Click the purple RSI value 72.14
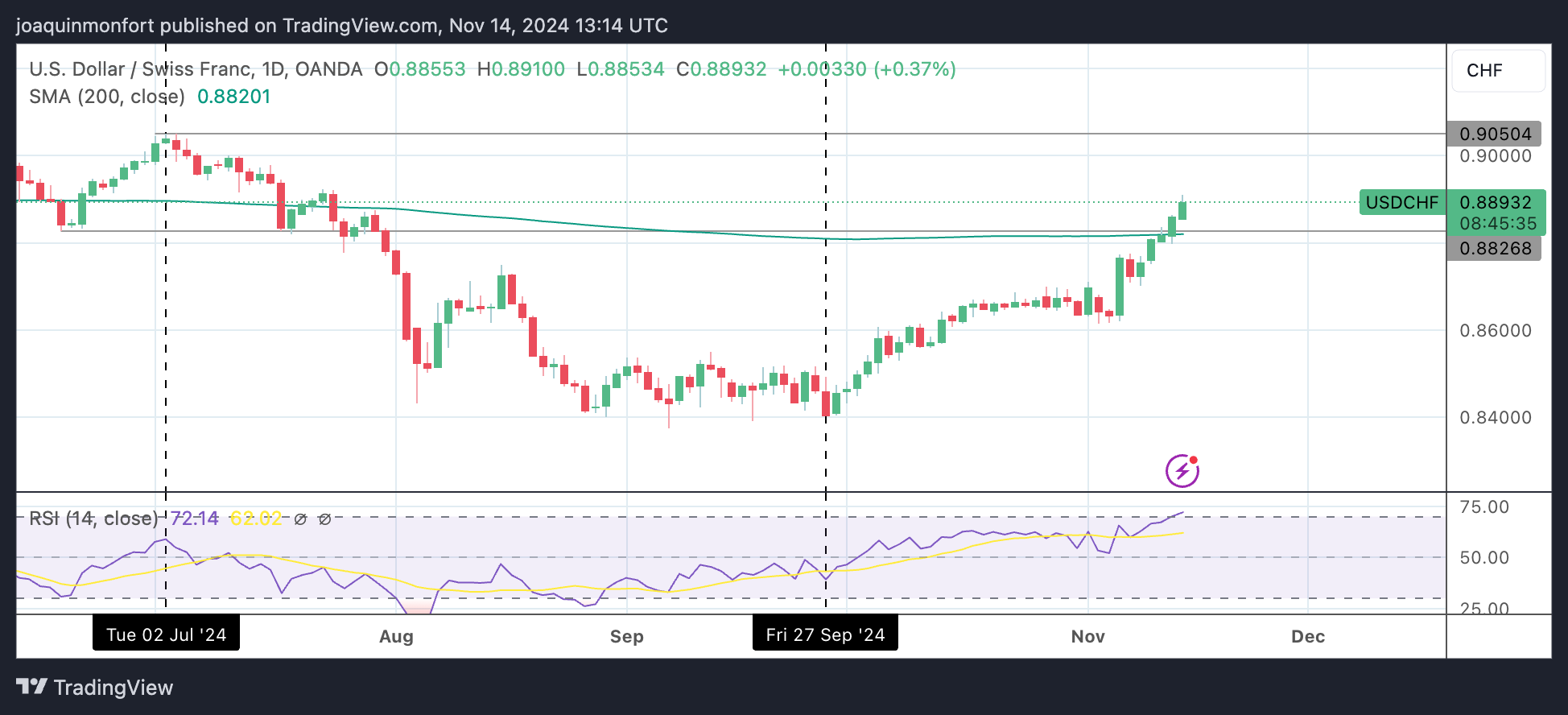Viewport: 1568px width, 715px height. (x=195, y=519)
